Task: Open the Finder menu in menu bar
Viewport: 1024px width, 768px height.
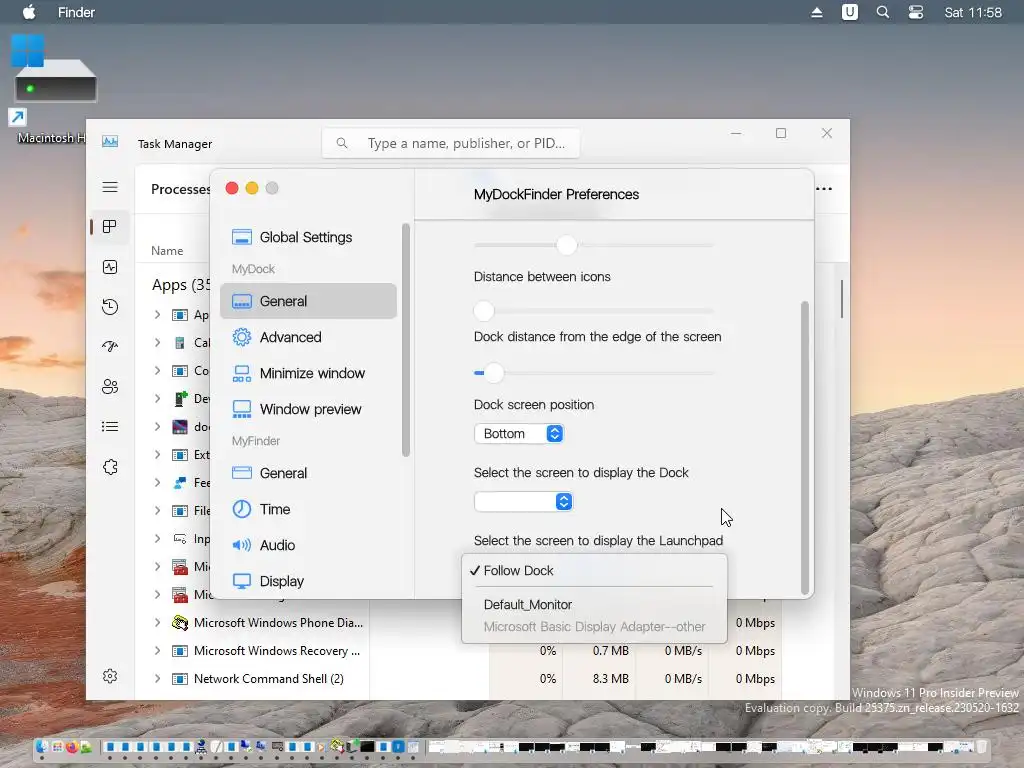Action: [76, 12]
